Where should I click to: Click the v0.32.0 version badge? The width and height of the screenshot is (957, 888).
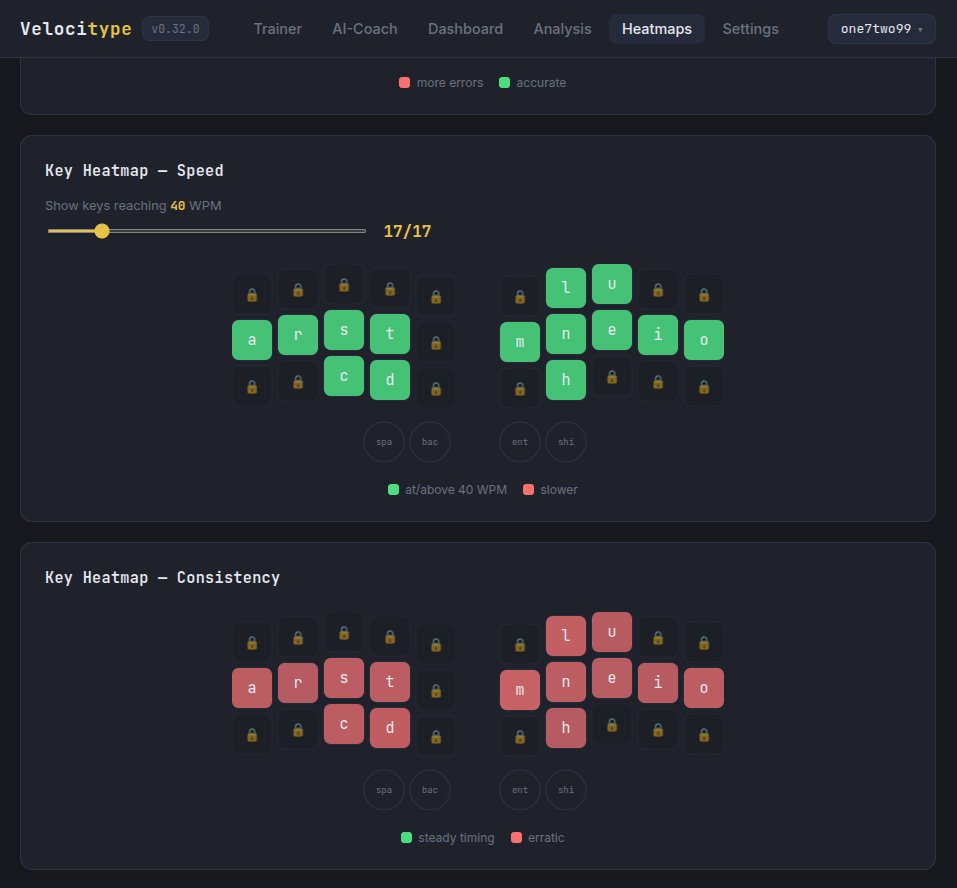(175, 29)
